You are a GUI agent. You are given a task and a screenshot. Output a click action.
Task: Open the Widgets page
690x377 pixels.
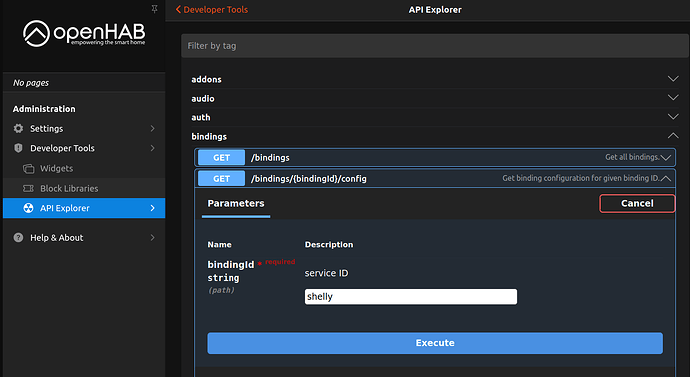click(x=84, y=168)
